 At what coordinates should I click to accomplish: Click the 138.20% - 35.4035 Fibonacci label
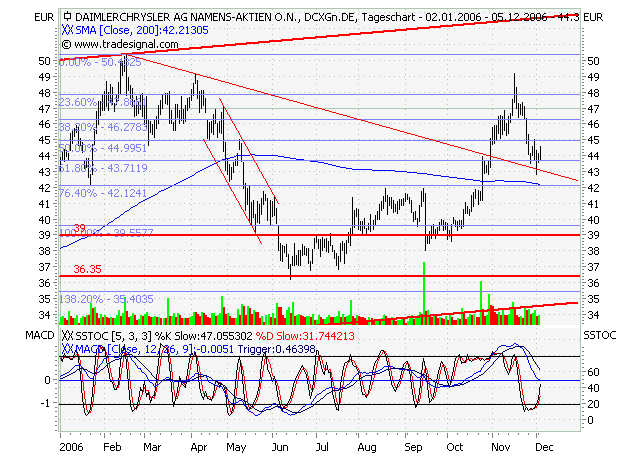(x=107, y=299)
